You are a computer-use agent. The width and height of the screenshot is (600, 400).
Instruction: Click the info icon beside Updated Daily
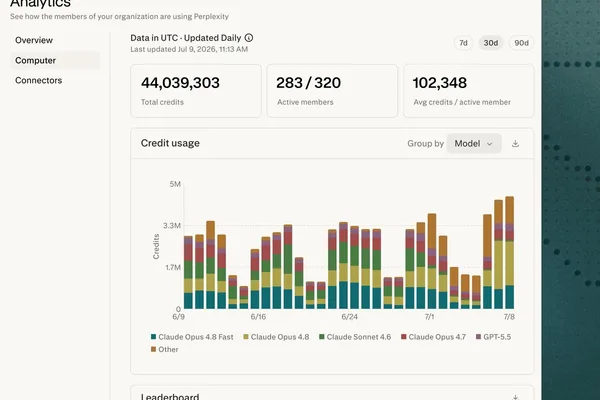coord(249,38)
